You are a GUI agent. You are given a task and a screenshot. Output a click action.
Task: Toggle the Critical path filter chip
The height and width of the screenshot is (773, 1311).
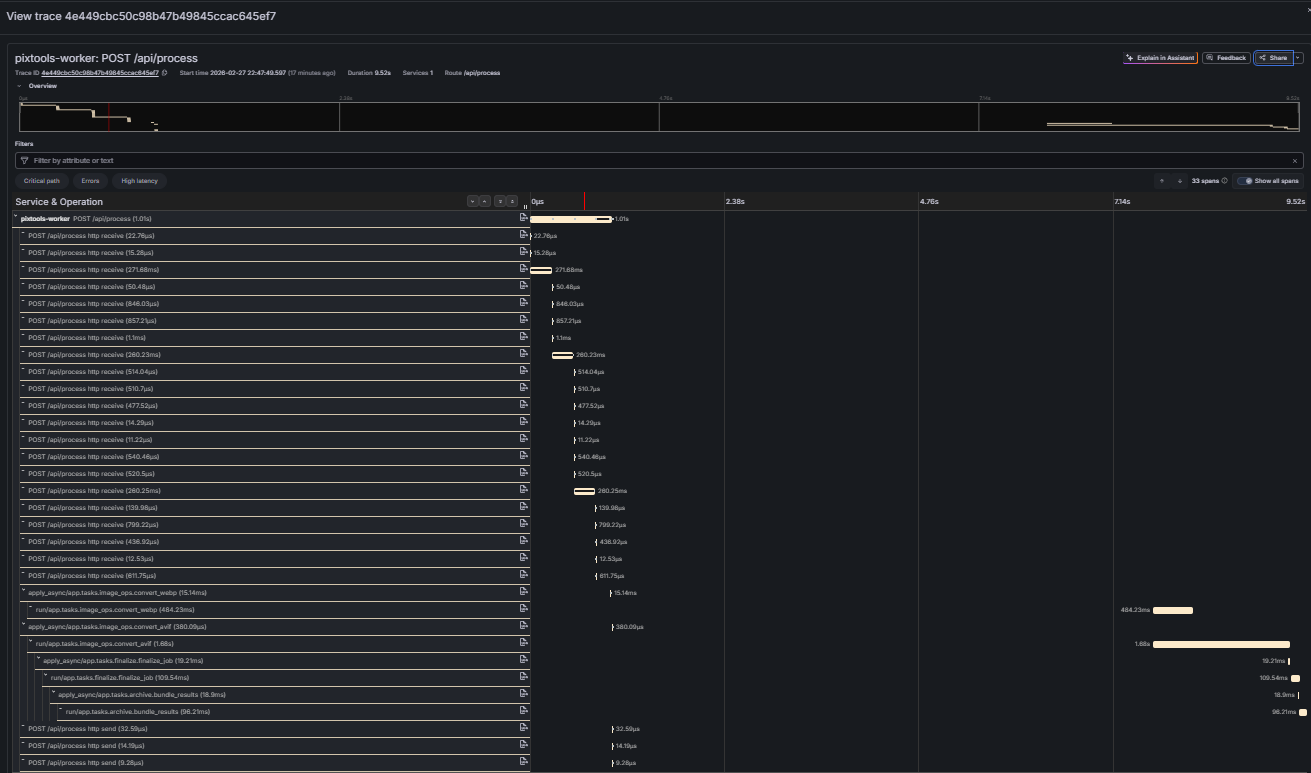pos(42,181)
